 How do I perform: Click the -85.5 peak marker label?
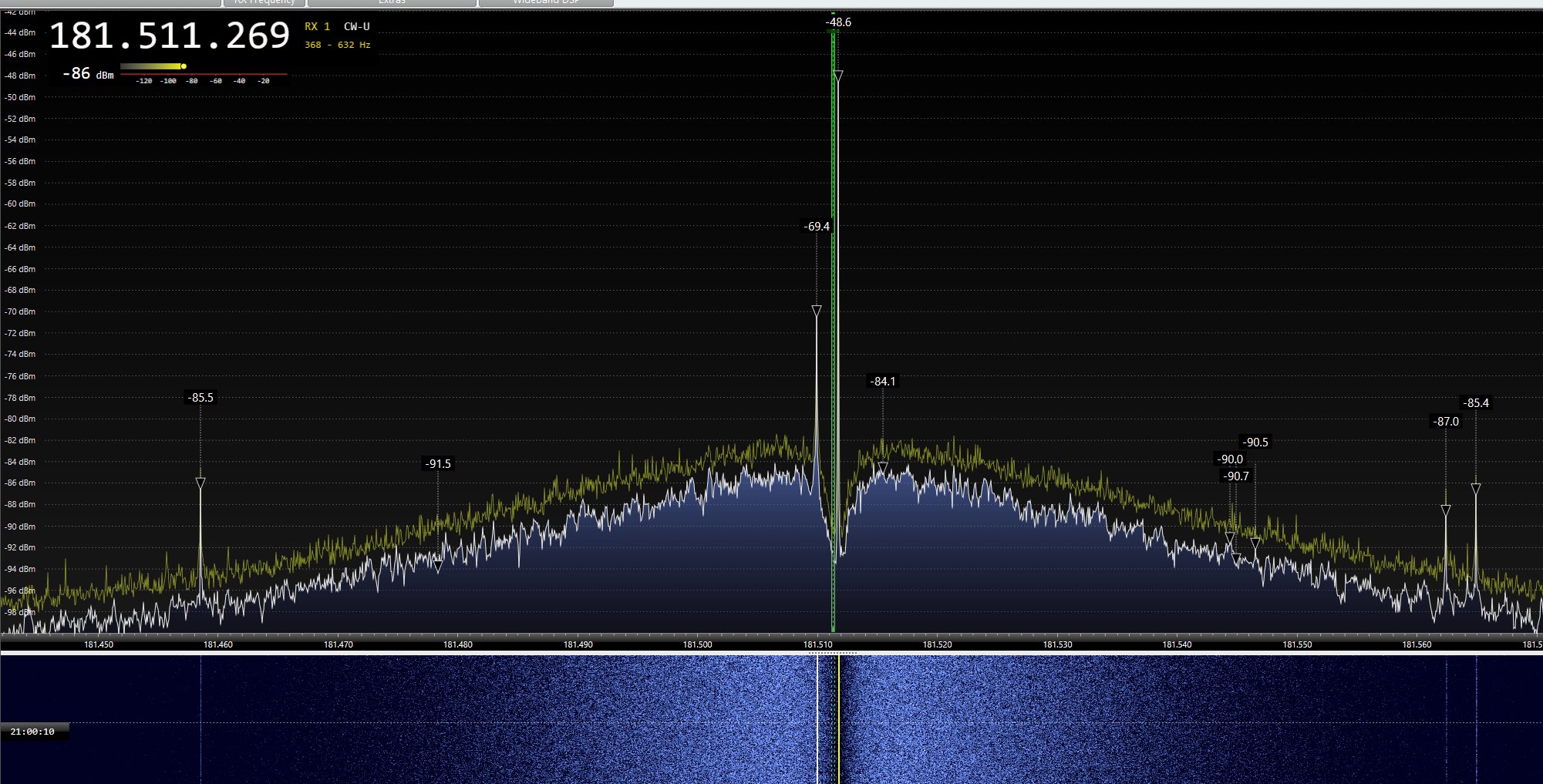[x=200, y=398]
